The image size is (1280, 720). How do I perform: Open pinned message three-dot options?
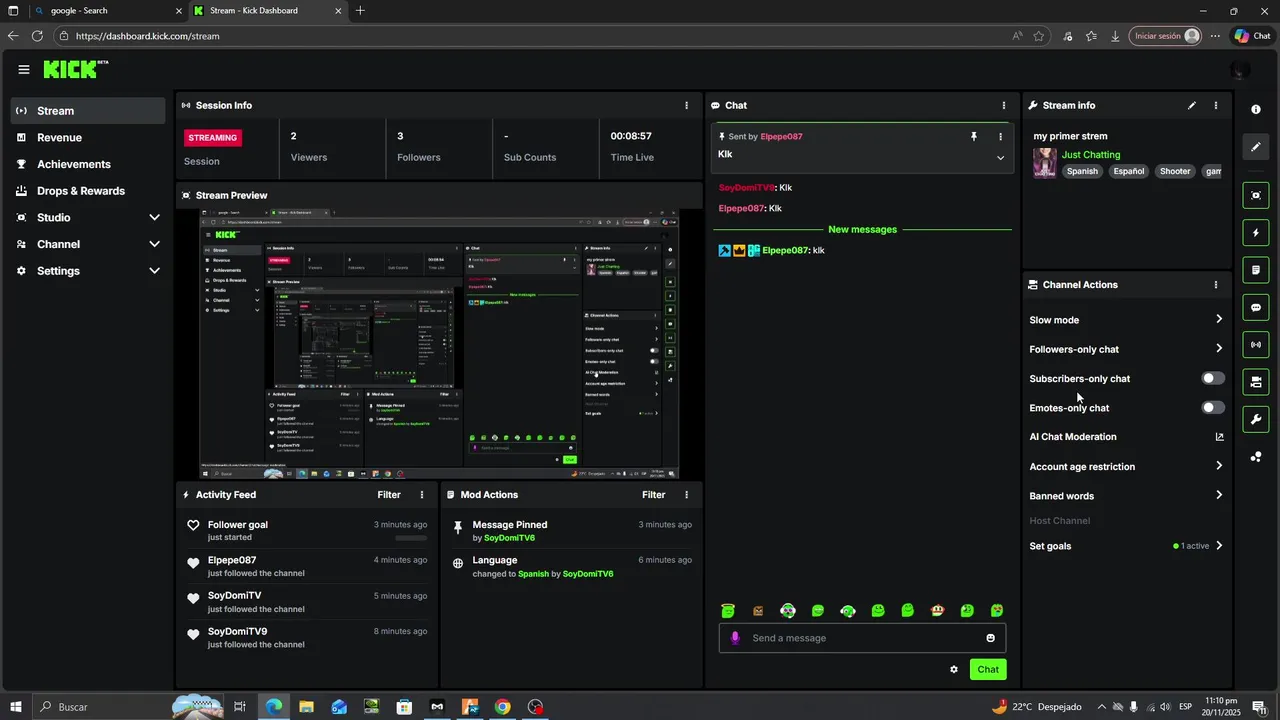(1000, 137)
